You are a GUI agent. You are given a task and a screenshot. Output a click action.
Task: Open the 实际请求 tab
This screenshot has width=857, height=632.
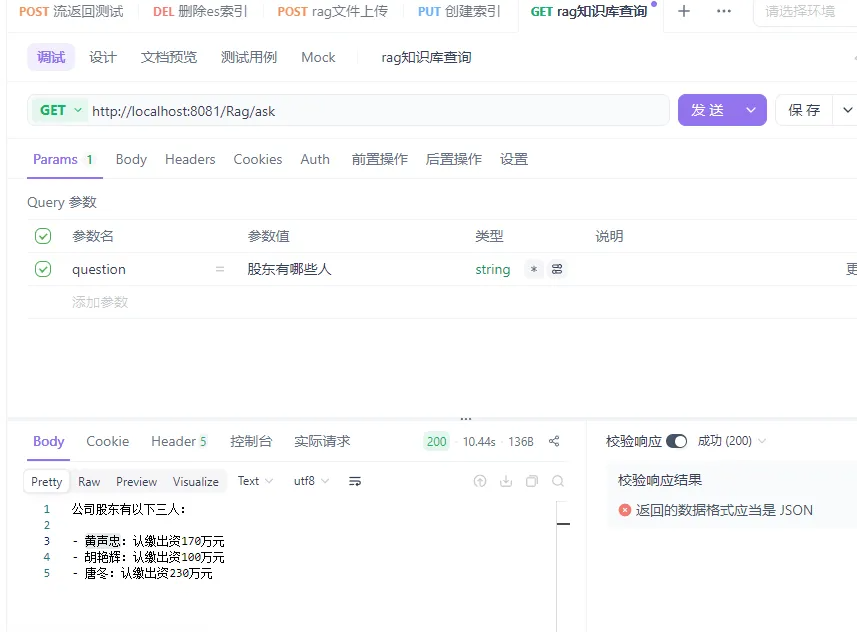point(322,441)
